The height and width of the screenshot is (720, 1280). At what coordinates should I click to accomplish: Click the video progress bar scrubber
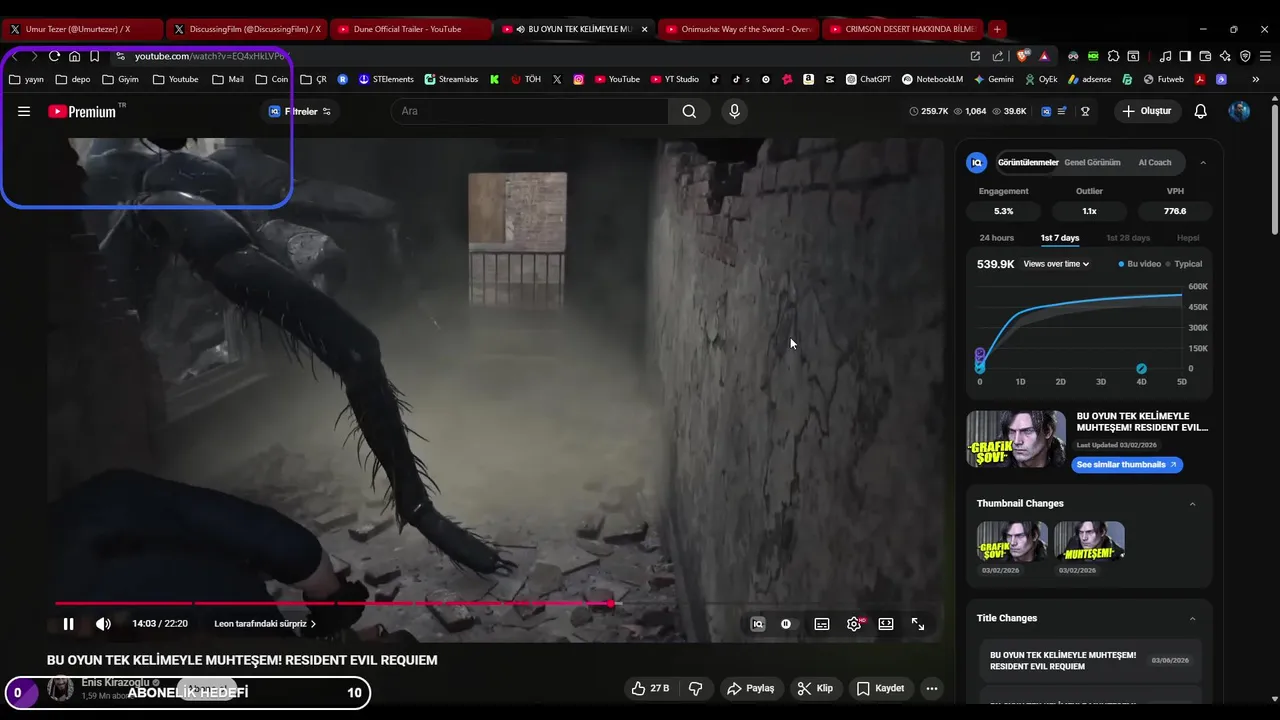pos(611,603)
